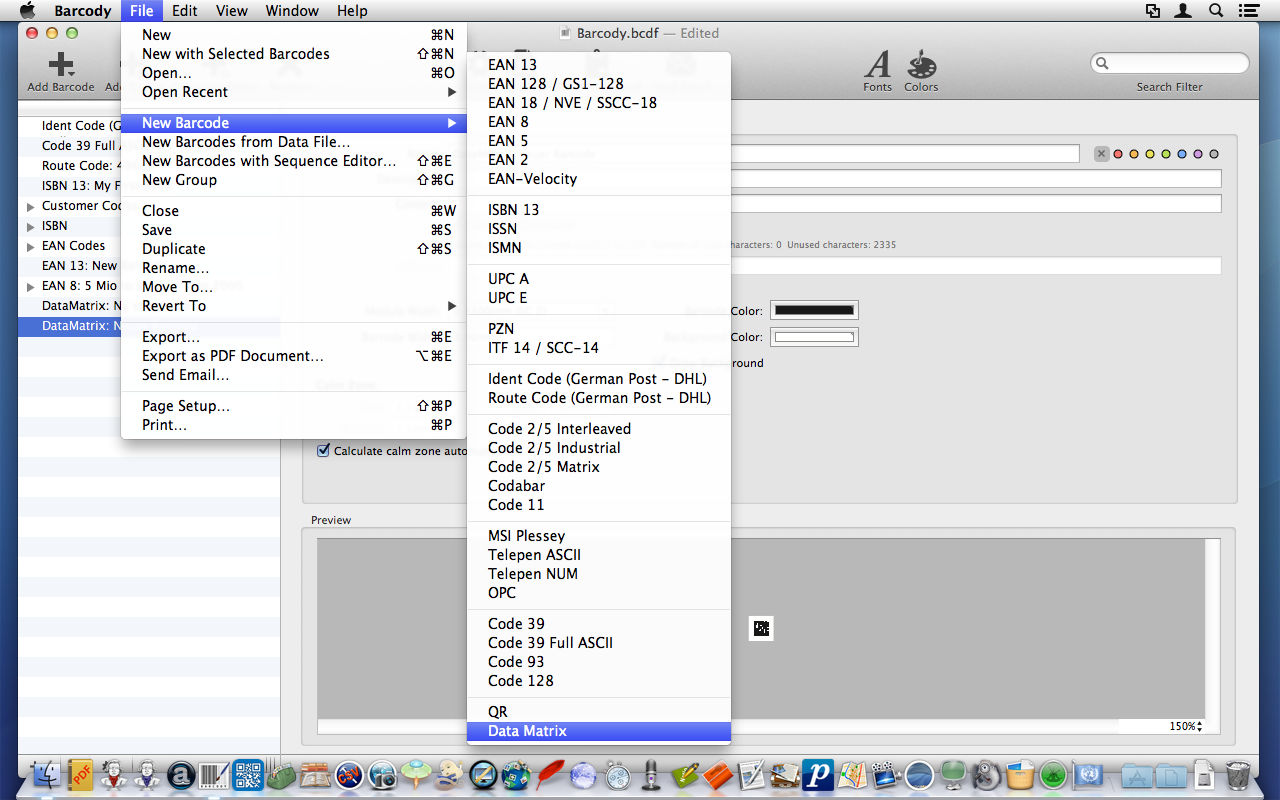Choose Export as PDF Document
This screenshot has width=1280, height=800.
293,356
